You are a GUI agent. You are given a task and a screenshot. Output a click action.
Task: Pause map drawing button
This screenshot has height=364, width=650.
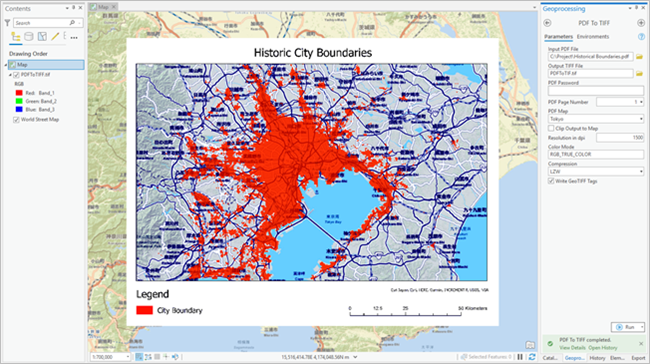(520, 357)
